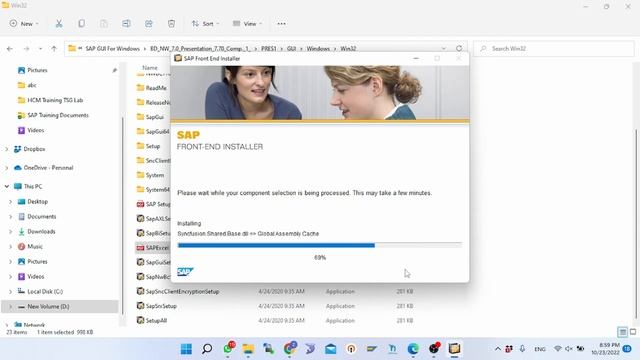This screenshot has height=360, width=640.
Task: Open Desktop in the navigation pane
Action: [38, 202]
